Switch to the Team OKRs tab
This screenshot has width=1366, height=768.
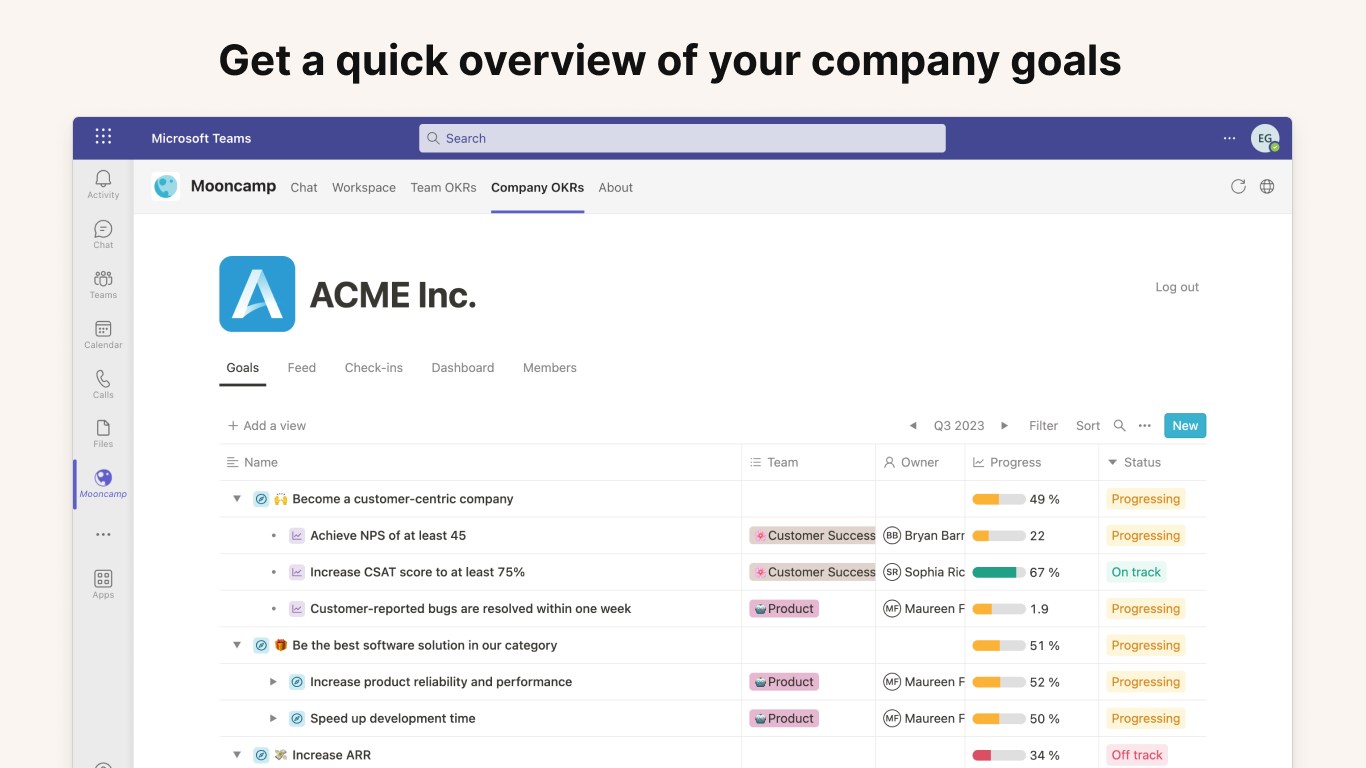point(443,188)
